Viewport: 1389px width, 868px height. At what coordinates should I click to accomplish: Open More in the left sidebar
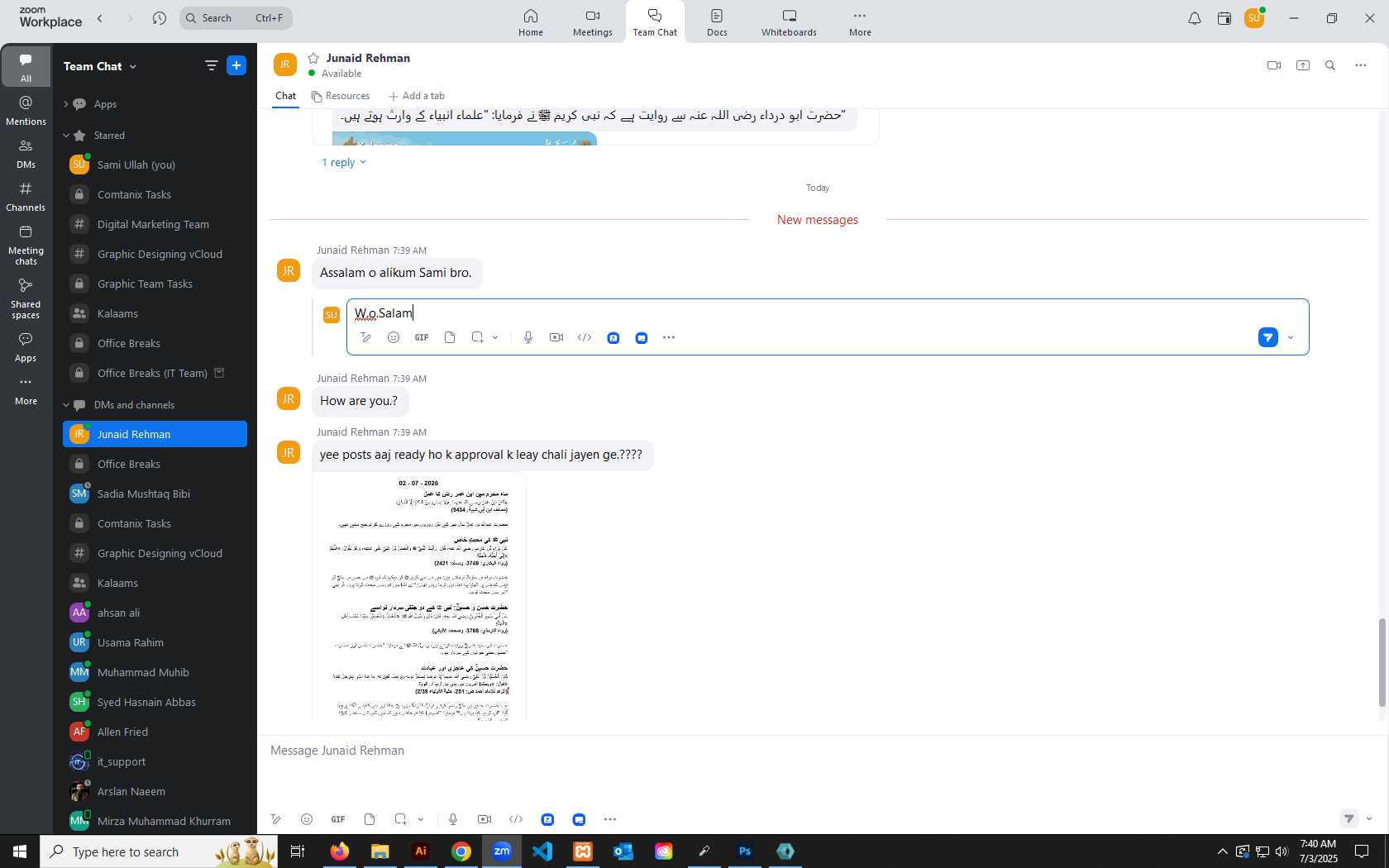26,391
